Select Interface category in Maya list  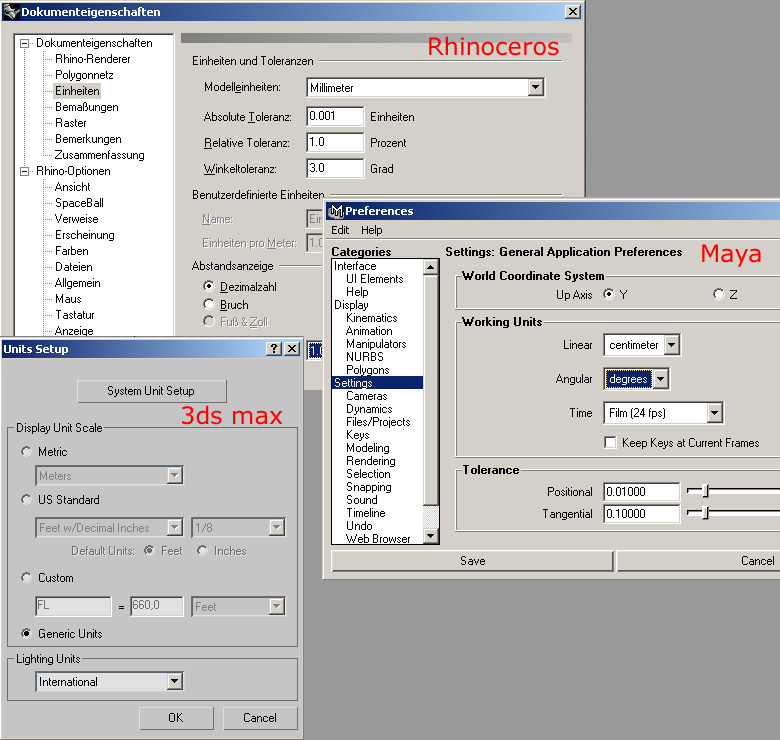click(x=355, y=266)
